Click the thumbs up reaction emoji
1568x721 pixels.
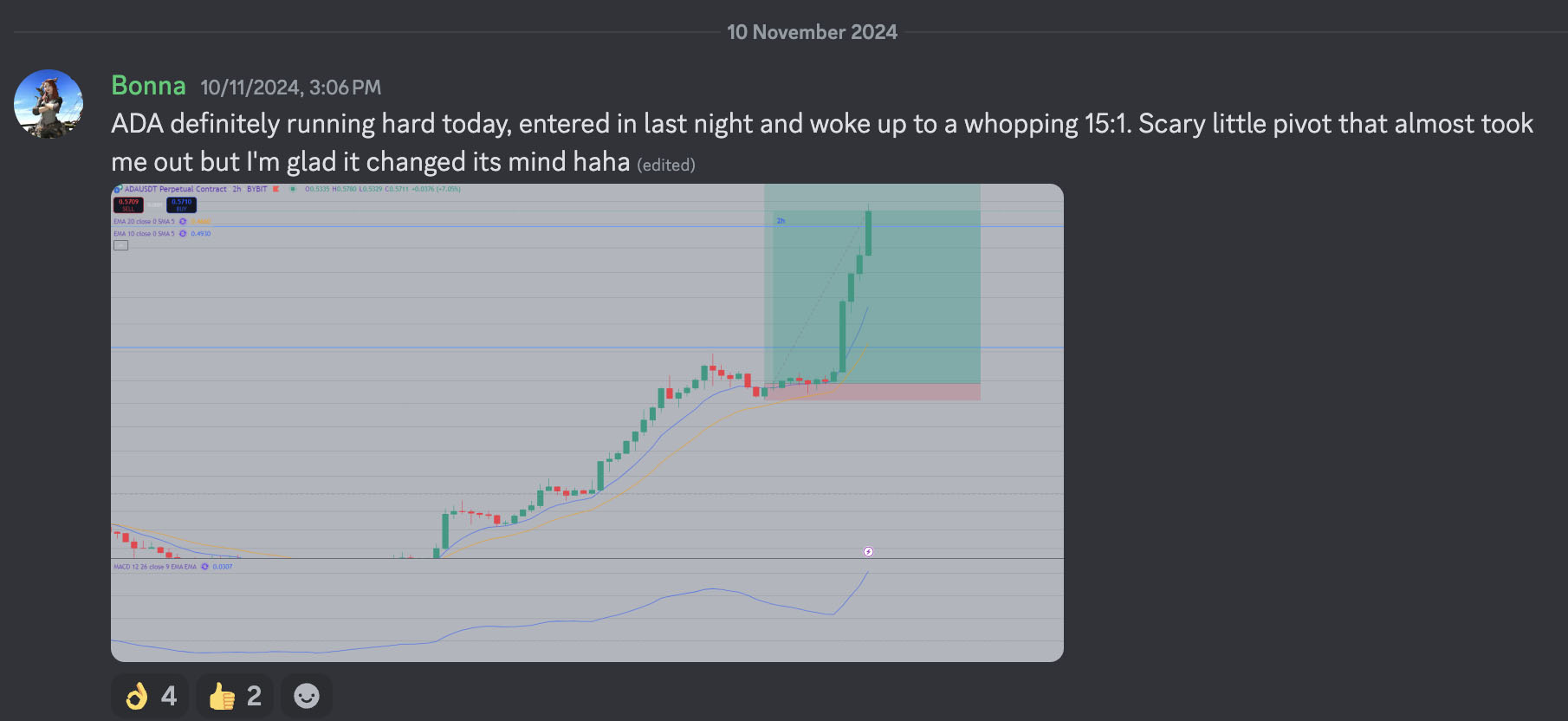click(222, 696)
